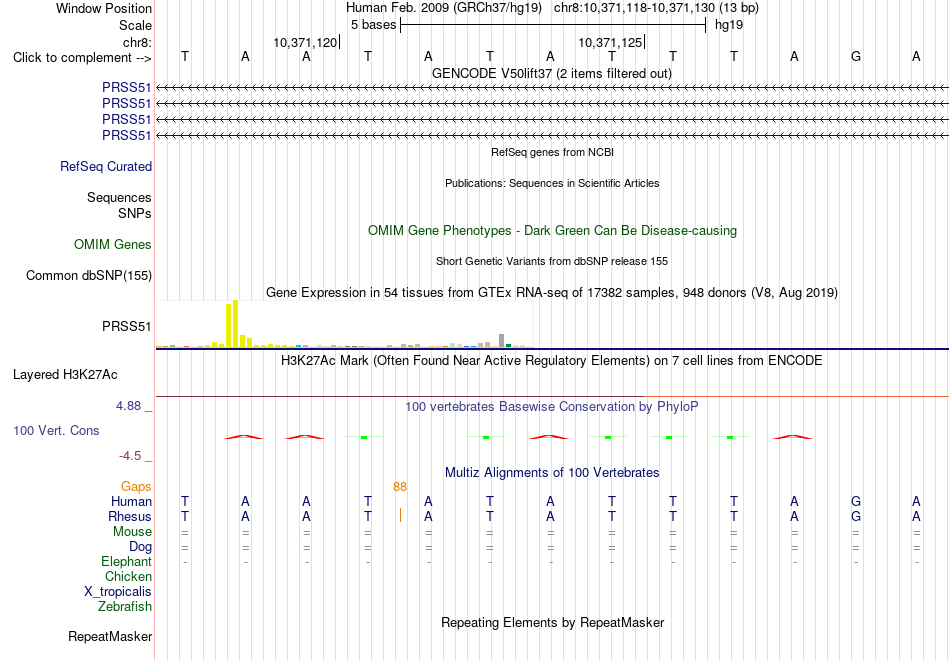Click the orange Gaps label

pos(136,487)
